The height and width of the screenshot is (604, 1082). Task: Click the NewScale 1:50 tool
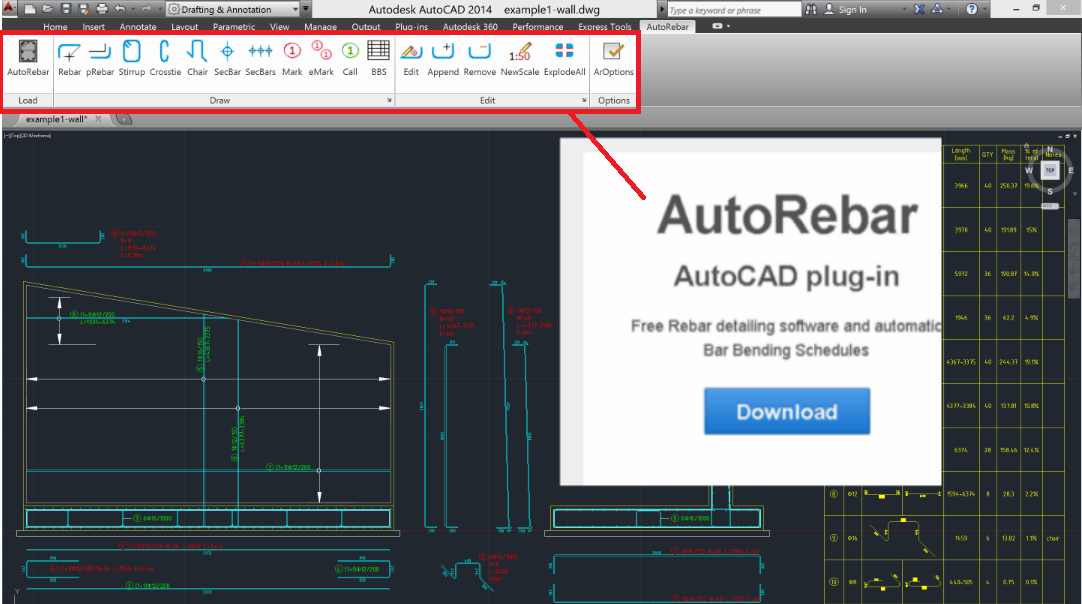pos(520,59)
